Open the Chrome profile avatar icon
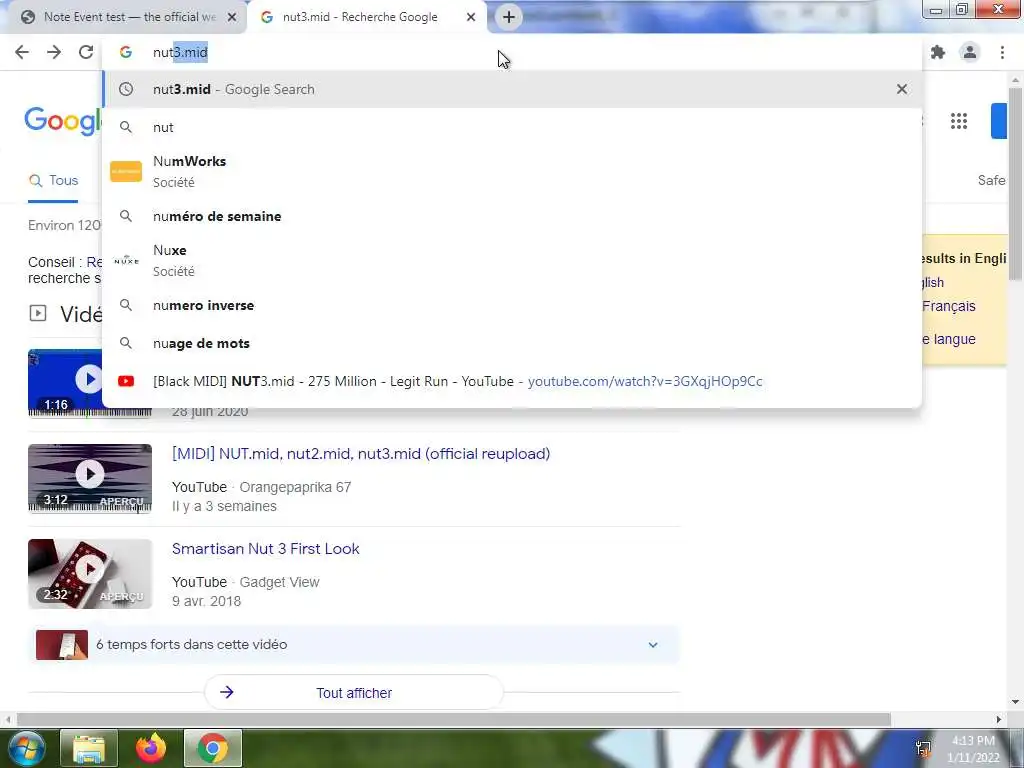 pos(970,52)
